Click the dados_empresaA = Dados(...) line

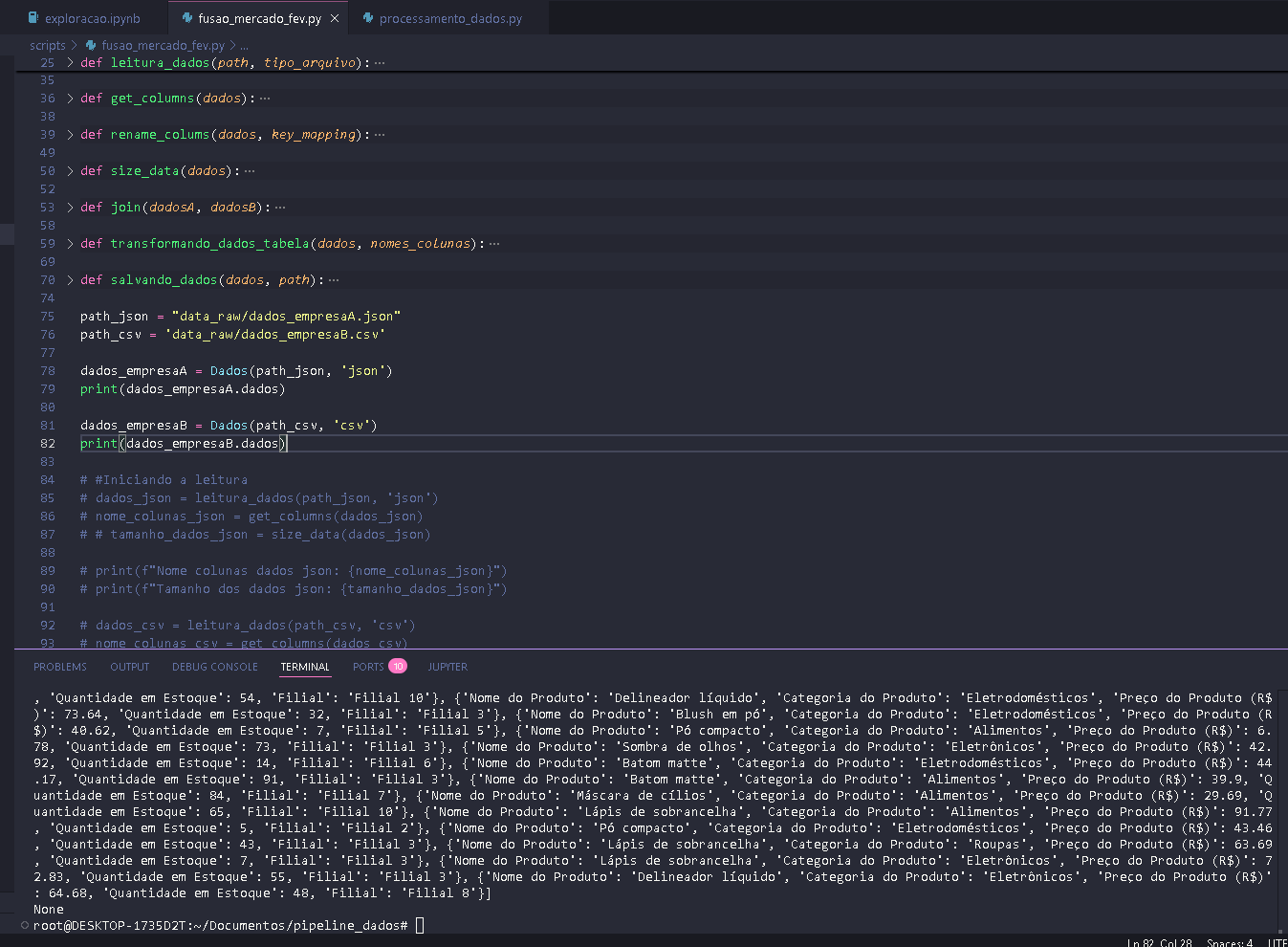pos(236,370)
